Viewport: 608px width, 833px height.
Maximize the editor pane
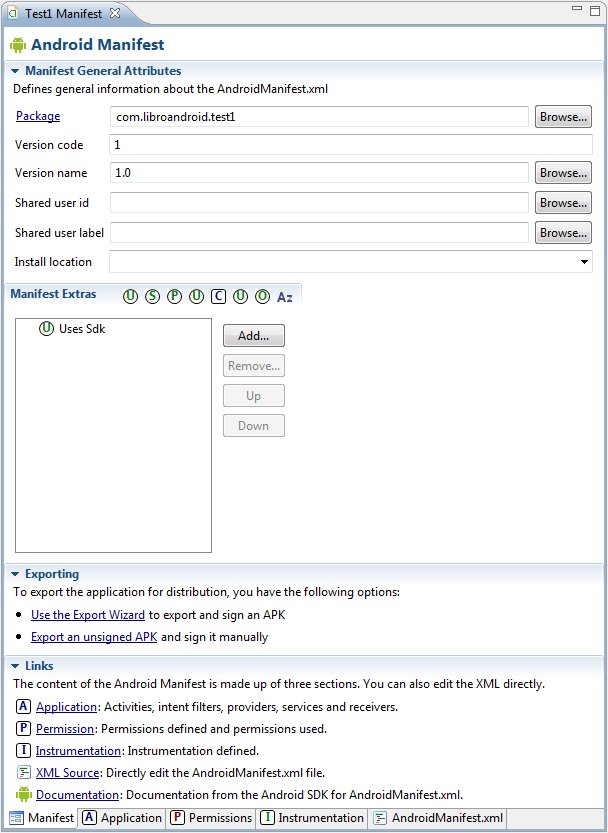(595, 11)
